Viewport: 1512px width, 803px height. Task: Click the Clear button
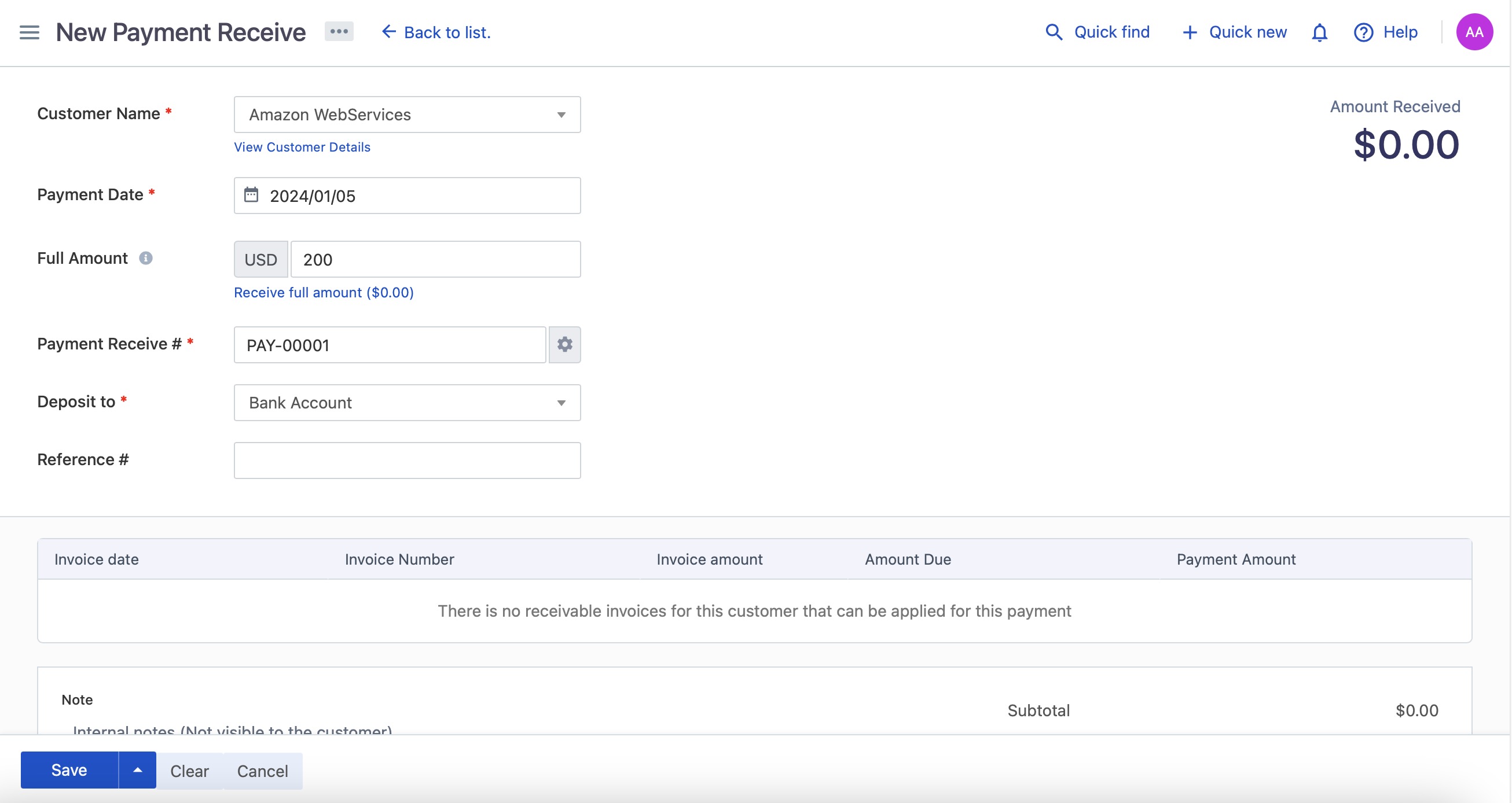point(189,770)
